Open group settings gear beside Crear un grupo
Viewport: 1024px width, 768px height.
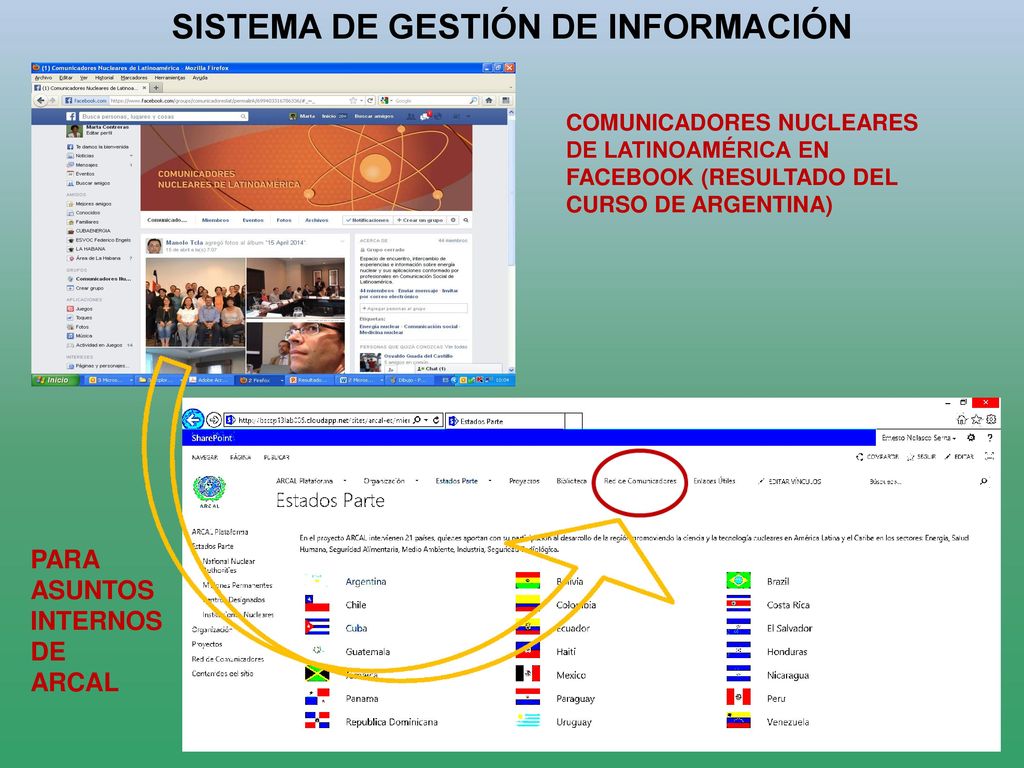(x=453, y=220)
